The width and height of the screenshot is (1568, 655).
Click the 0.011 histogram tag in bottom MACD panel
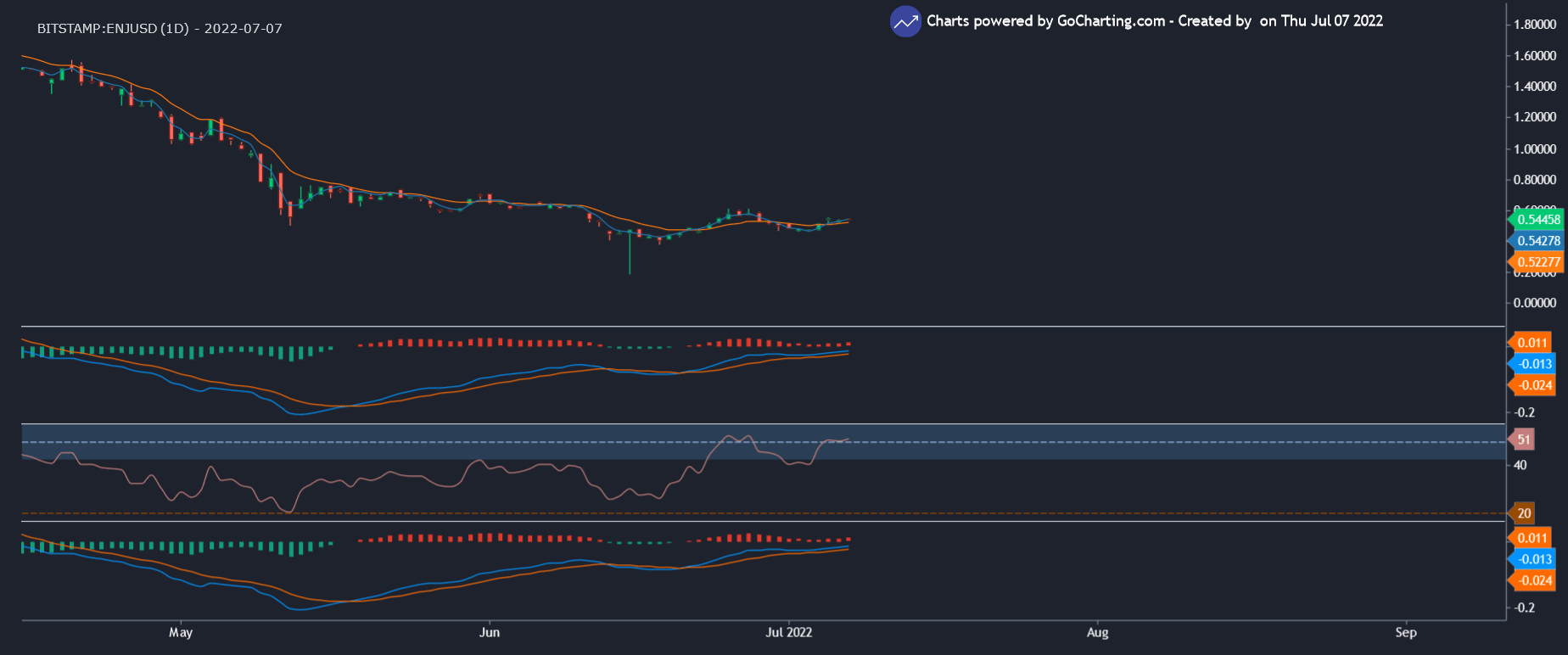pos(1532,538)
